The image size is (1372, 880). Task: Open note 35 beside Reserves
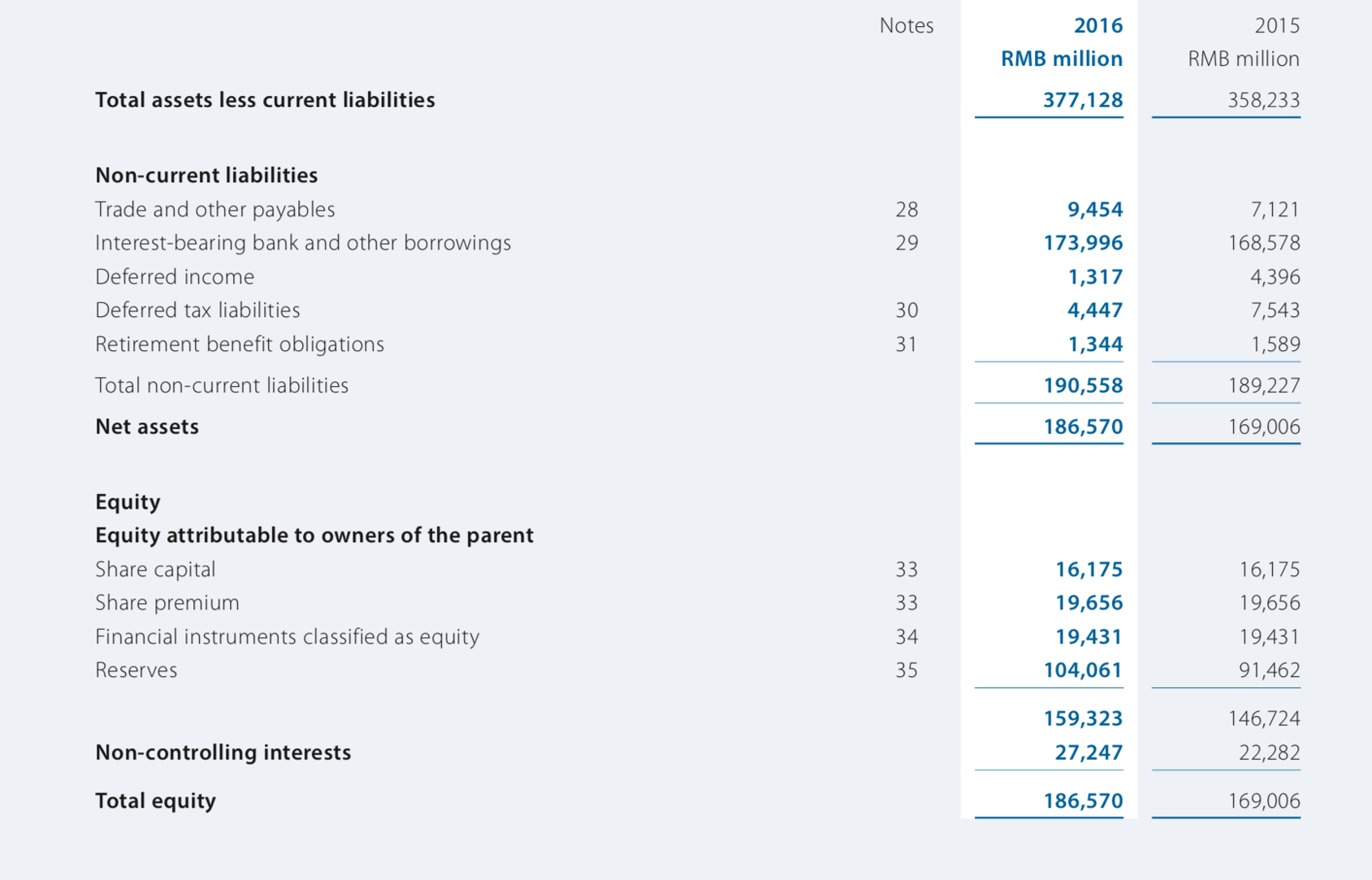click(x=907, y=670)
